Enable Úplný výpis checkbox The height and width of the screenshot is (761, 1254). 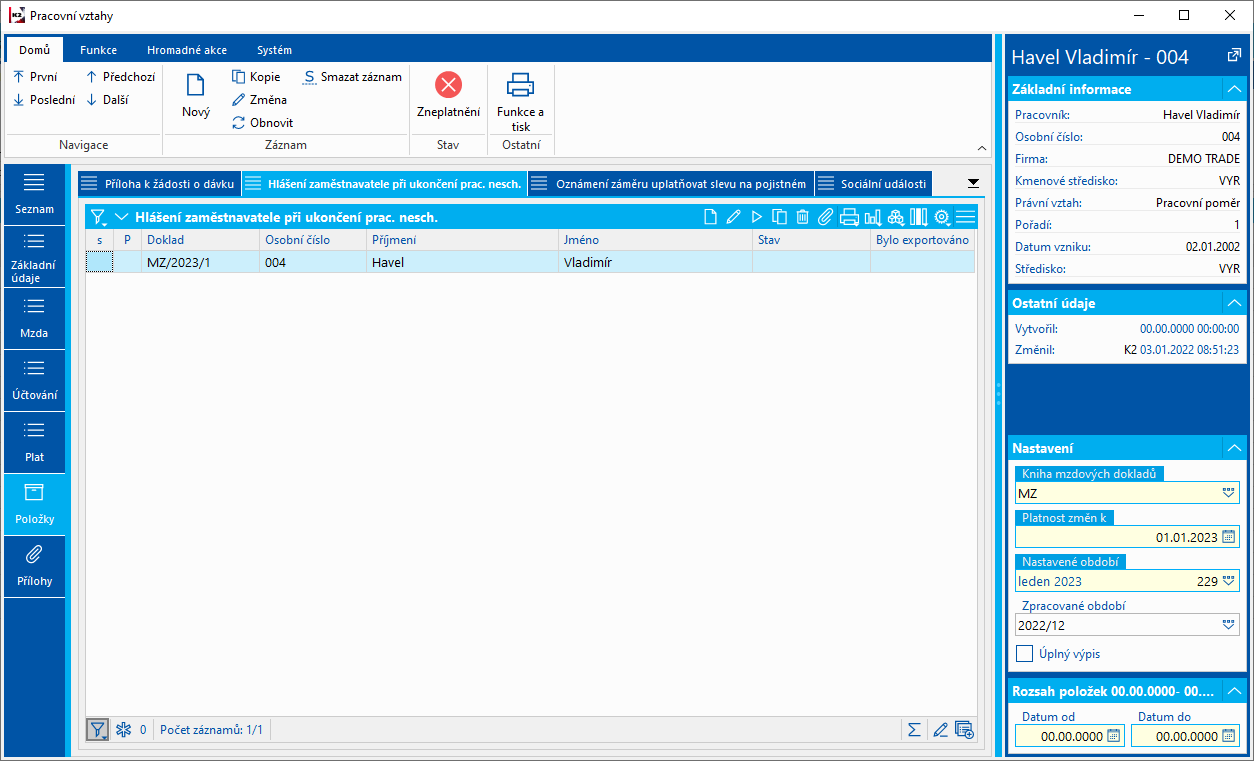pyautogui.click(x=1024, y=654)
